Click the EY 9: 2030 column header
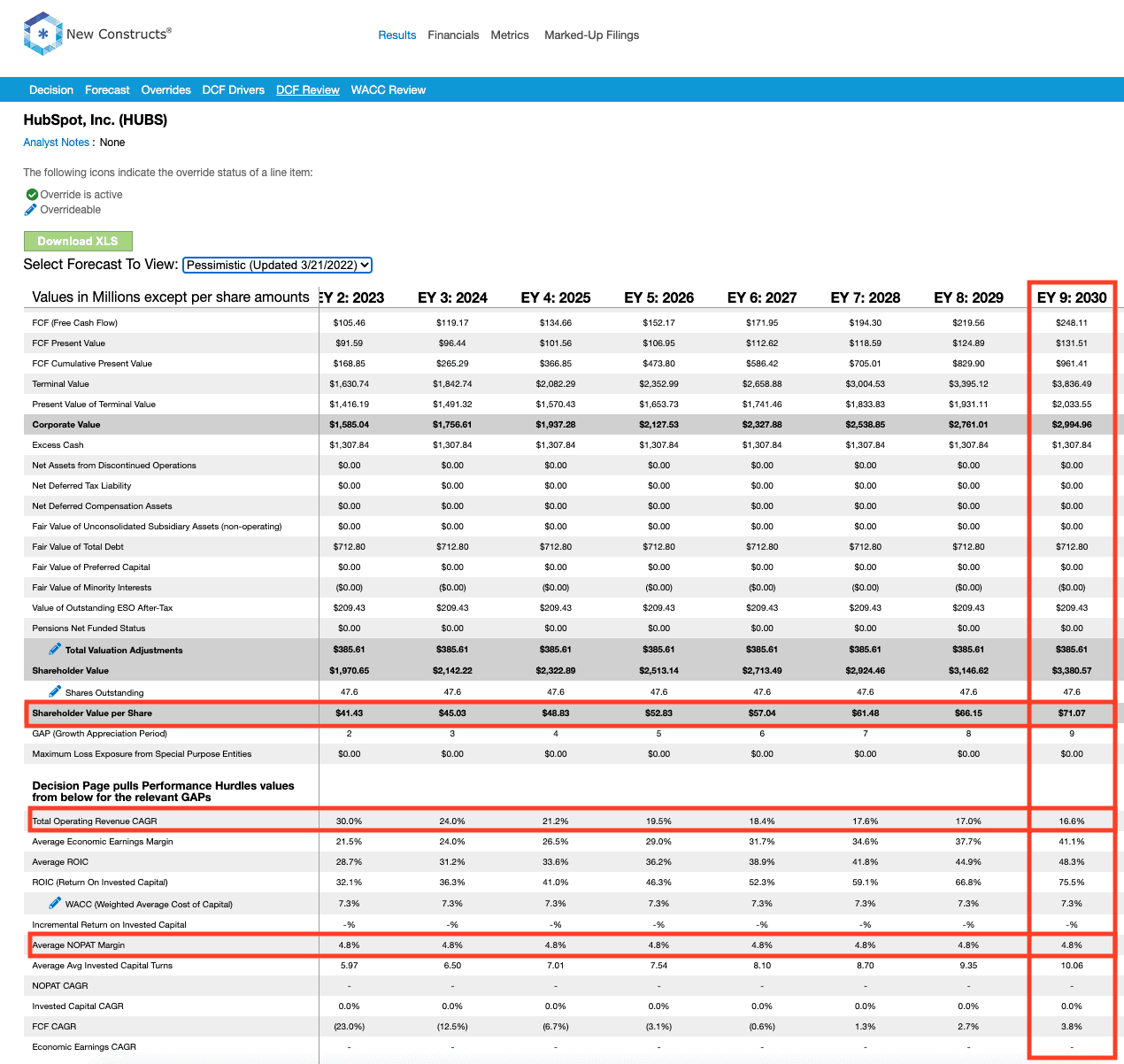 (x=1072, y=297)
